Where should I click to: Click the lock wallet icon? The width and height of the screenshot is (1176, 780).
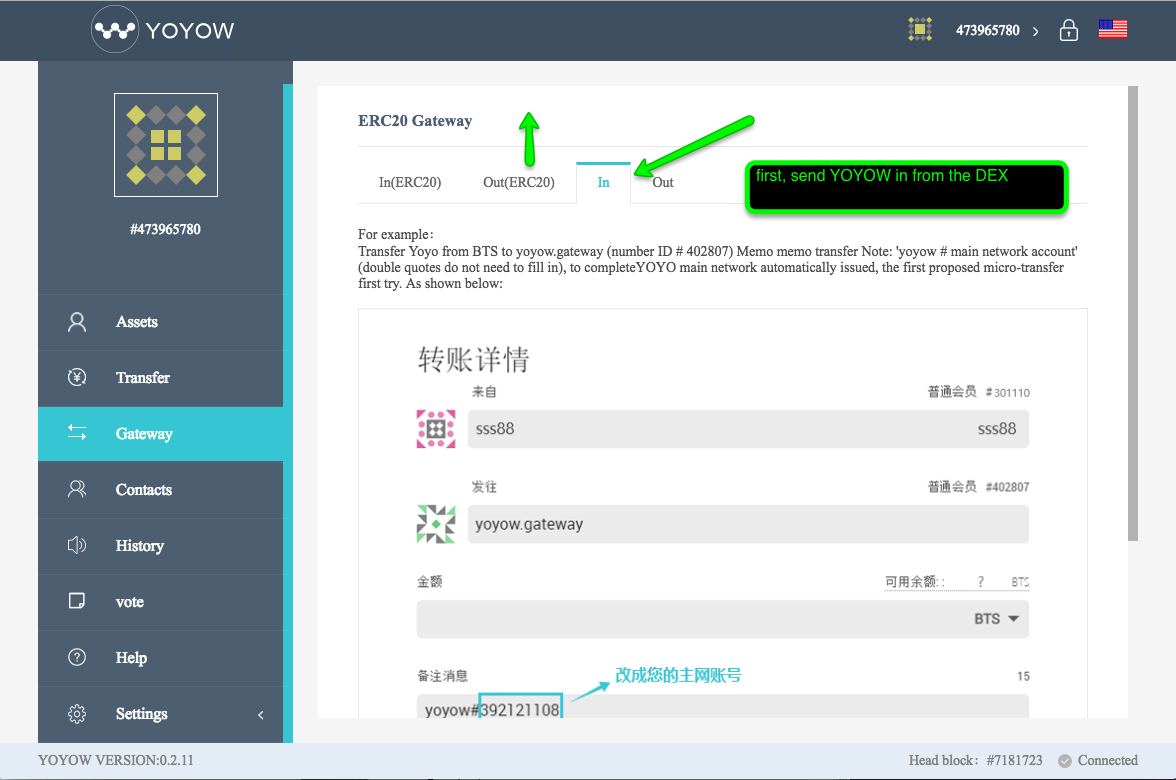pos(1068,30)
